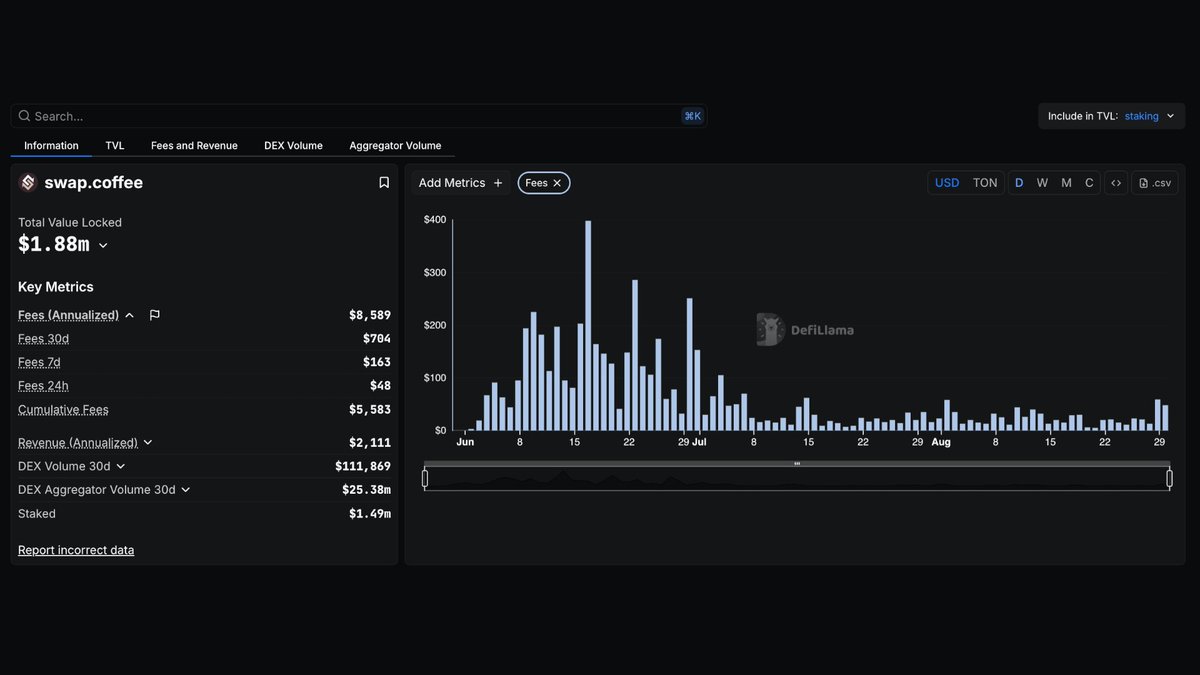Click the $704 value
Image resolution: width=1200 pixels, height=675 pixels.
(377, 339)
